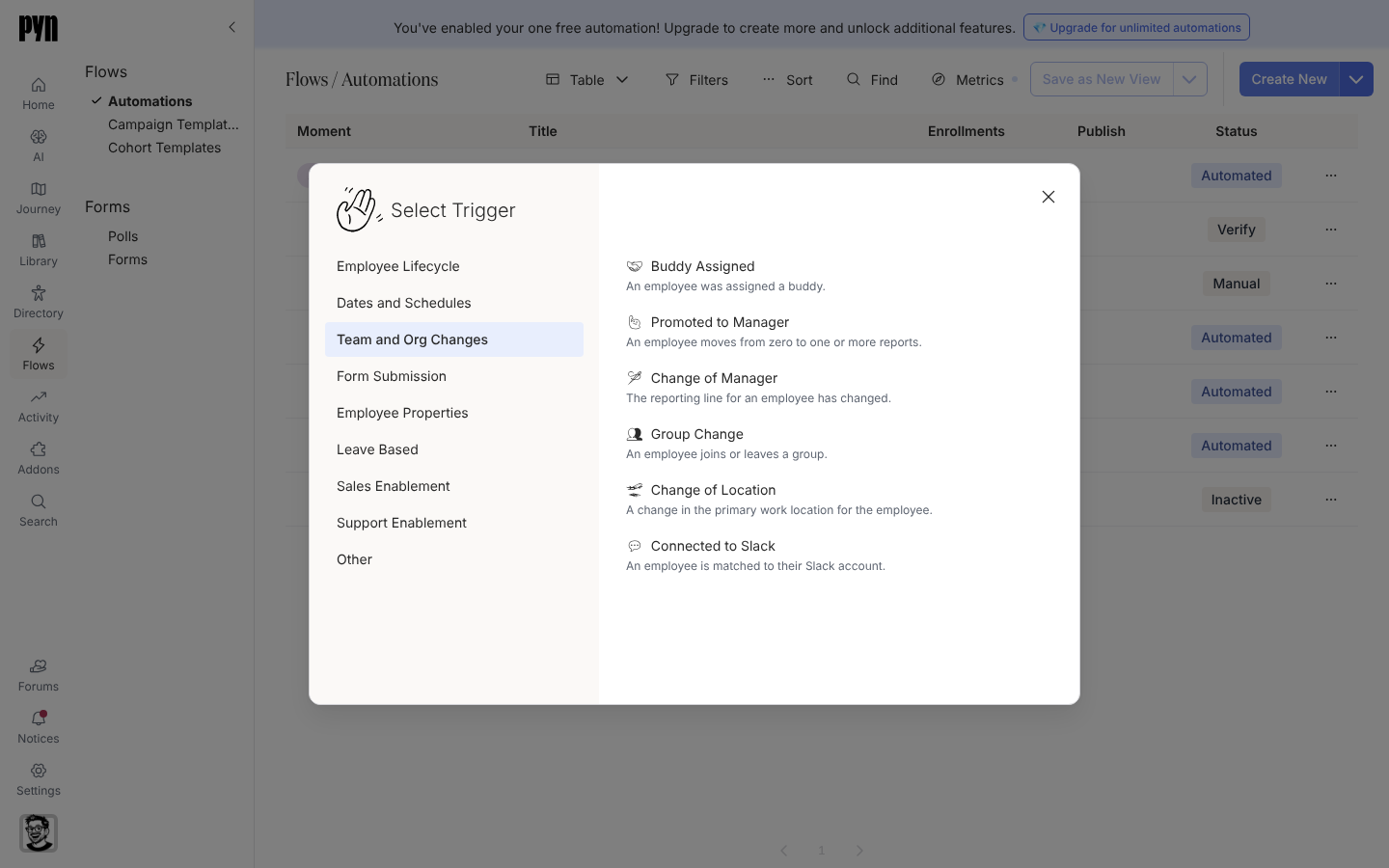
Task: Select Employee Properties category
Action: coord(454,413)
